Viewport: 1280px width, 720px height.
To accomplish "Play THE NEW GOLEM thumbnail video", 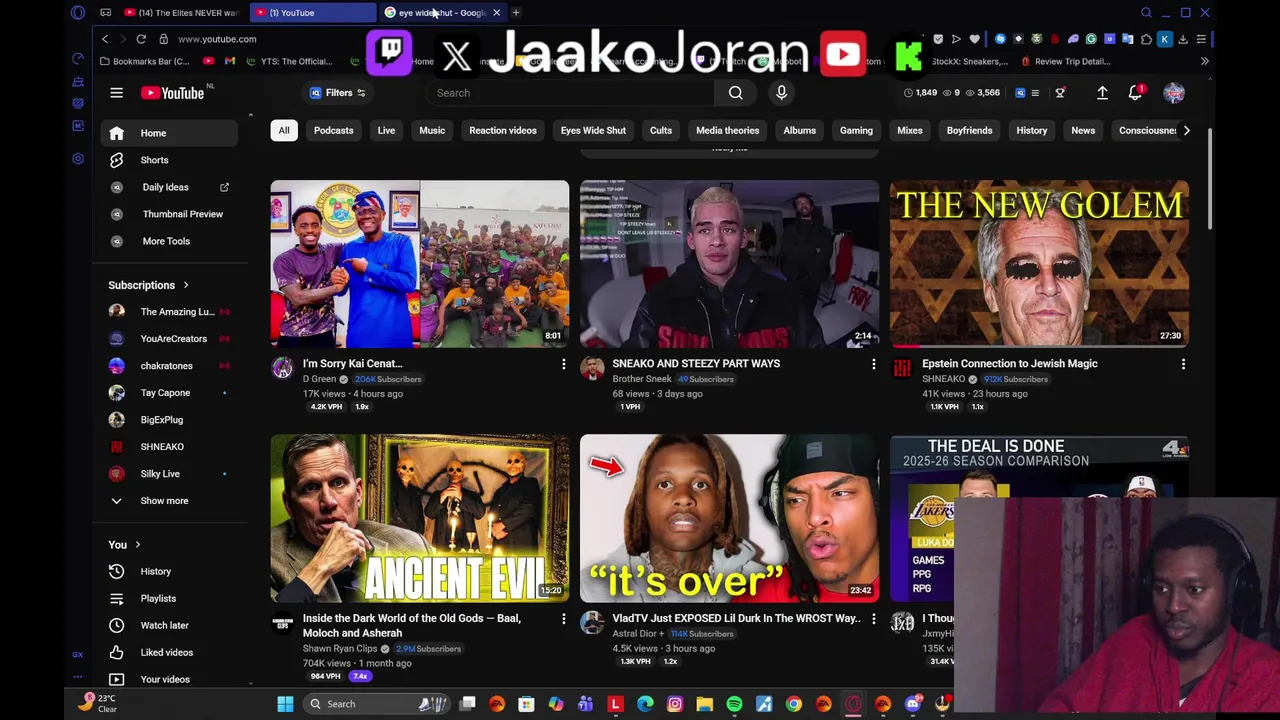I will (x=1039, y=264).
